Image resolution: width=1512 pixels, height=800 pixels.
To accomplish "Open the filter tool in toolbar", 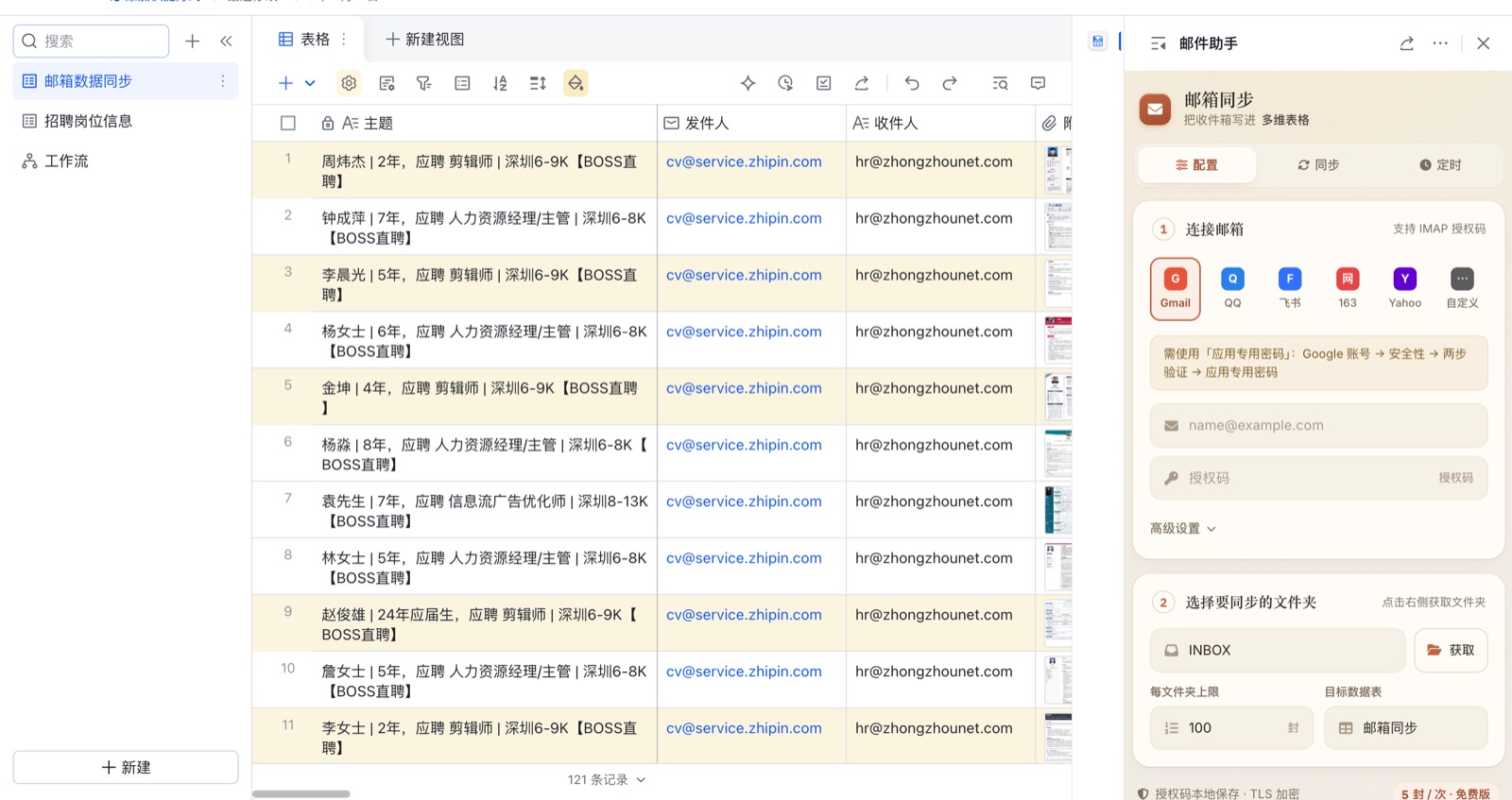I will [424, 83].
